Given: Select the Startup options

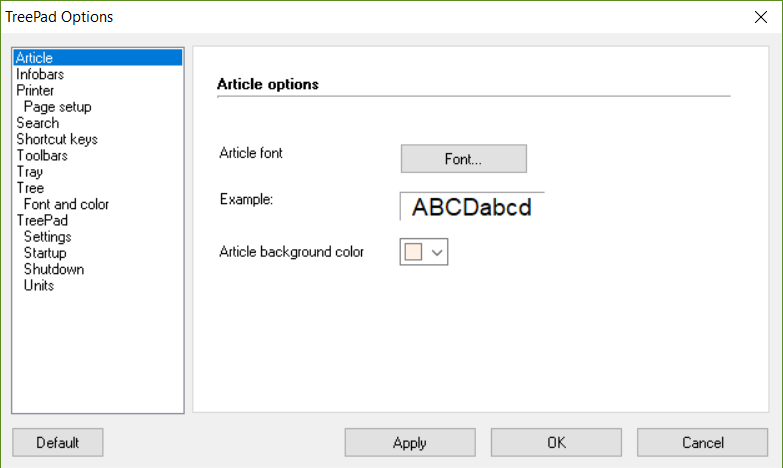Looking at the screenshot, I should coord(45,253).
